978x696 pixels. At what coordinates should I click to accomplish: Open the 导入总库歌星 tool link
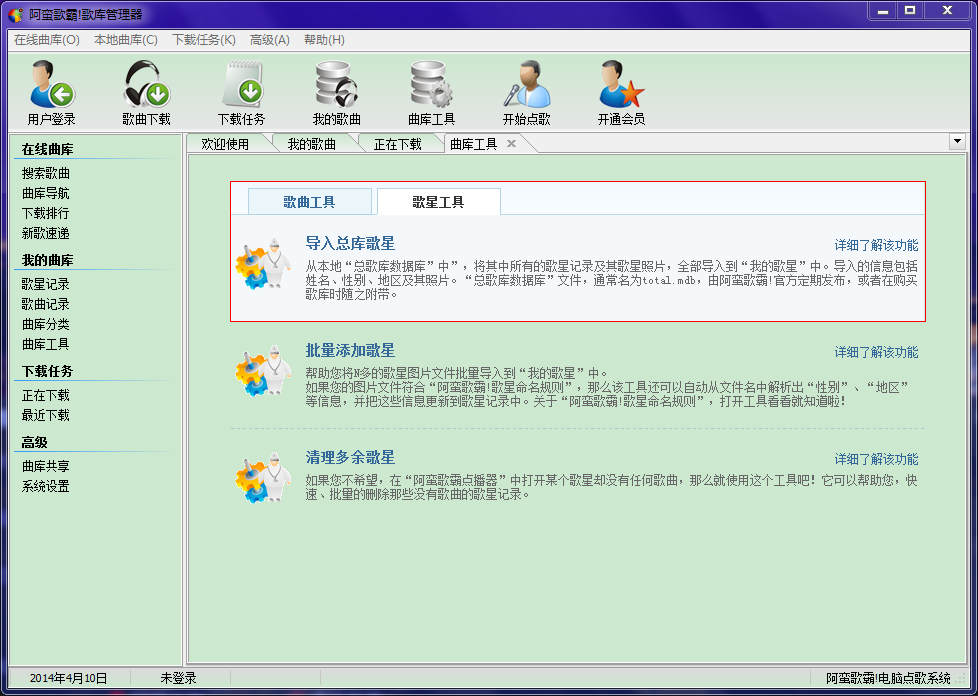[350, 243]
